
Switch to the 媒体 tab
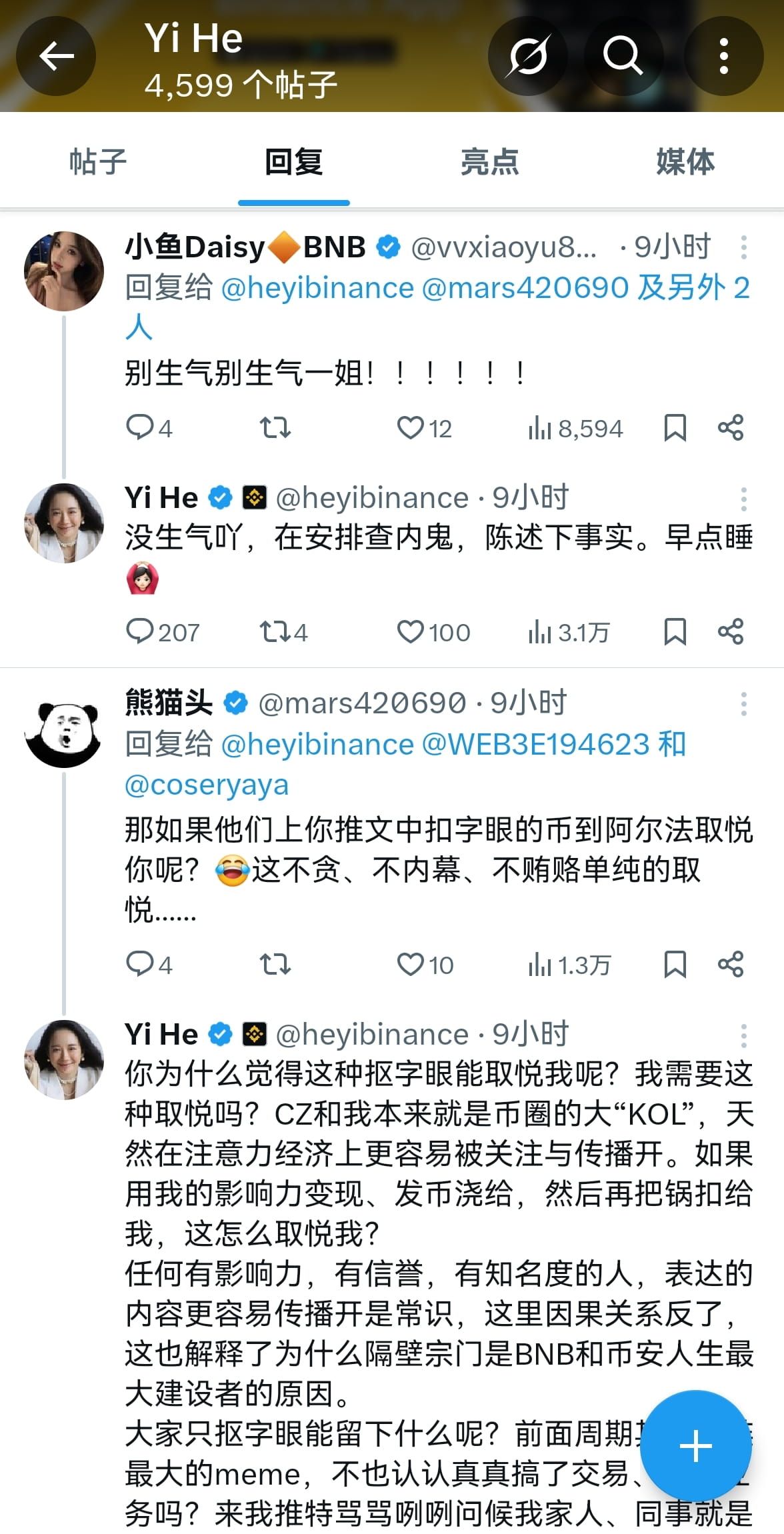pyautogui.click(x=685, y=162)
